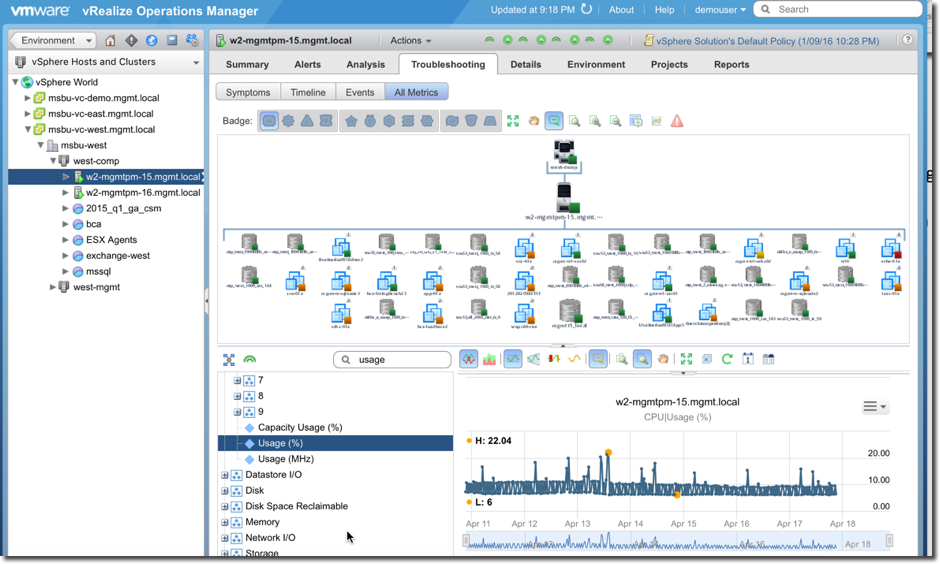The height and width of the screenshot is (564, 940).
Task: Toggle the first square badge filter
Action: tap(269, 121)
